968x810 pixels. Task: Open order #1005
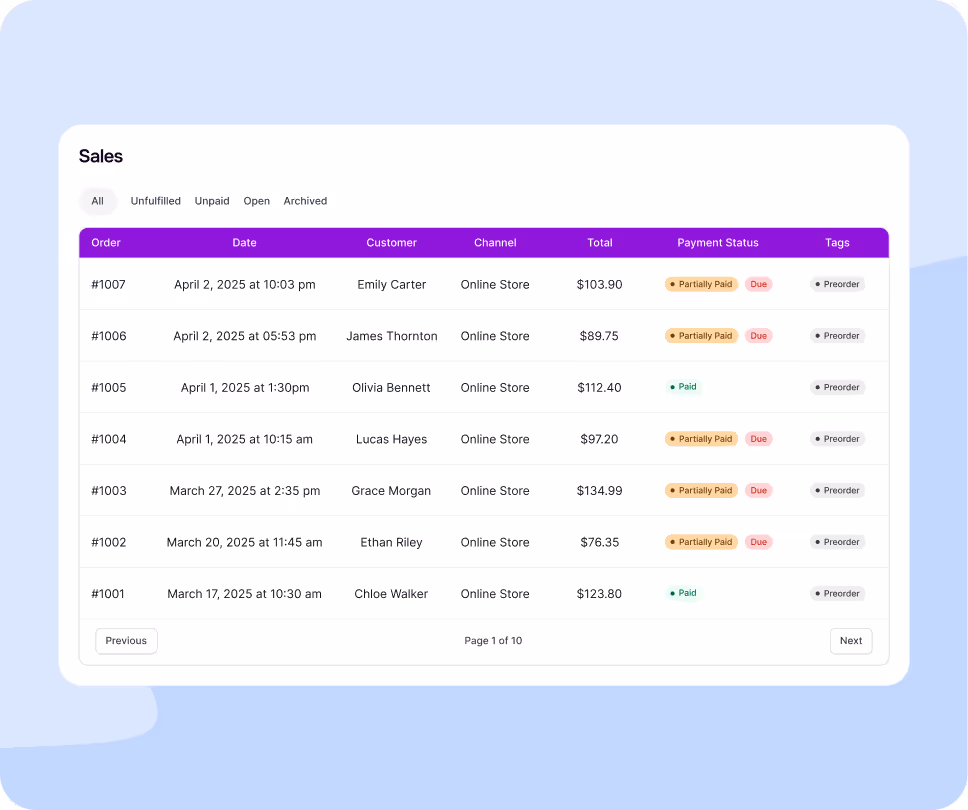pos(109,388)
